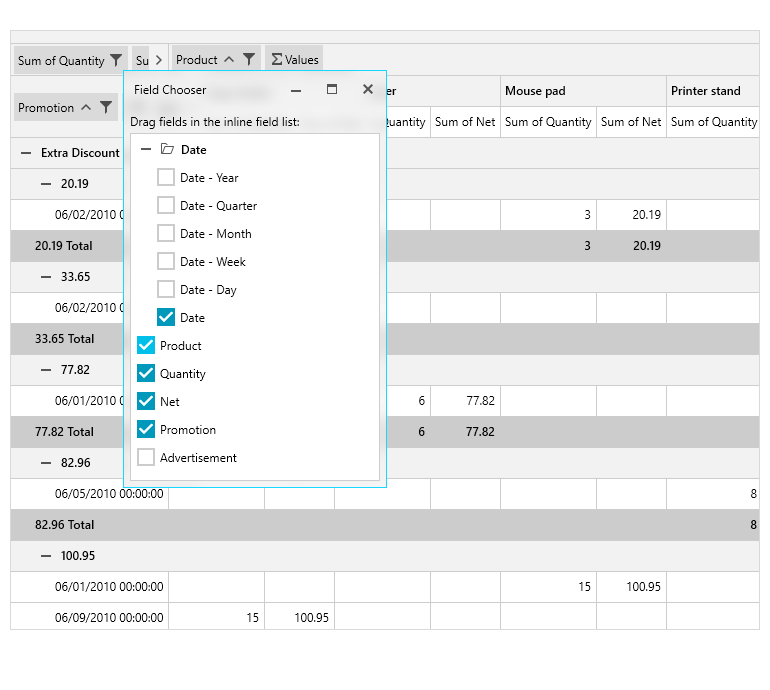Uncheck the Promotion field checkbox
The width and height of the screenshot is (770, 690).
click(x=146, y=430)
